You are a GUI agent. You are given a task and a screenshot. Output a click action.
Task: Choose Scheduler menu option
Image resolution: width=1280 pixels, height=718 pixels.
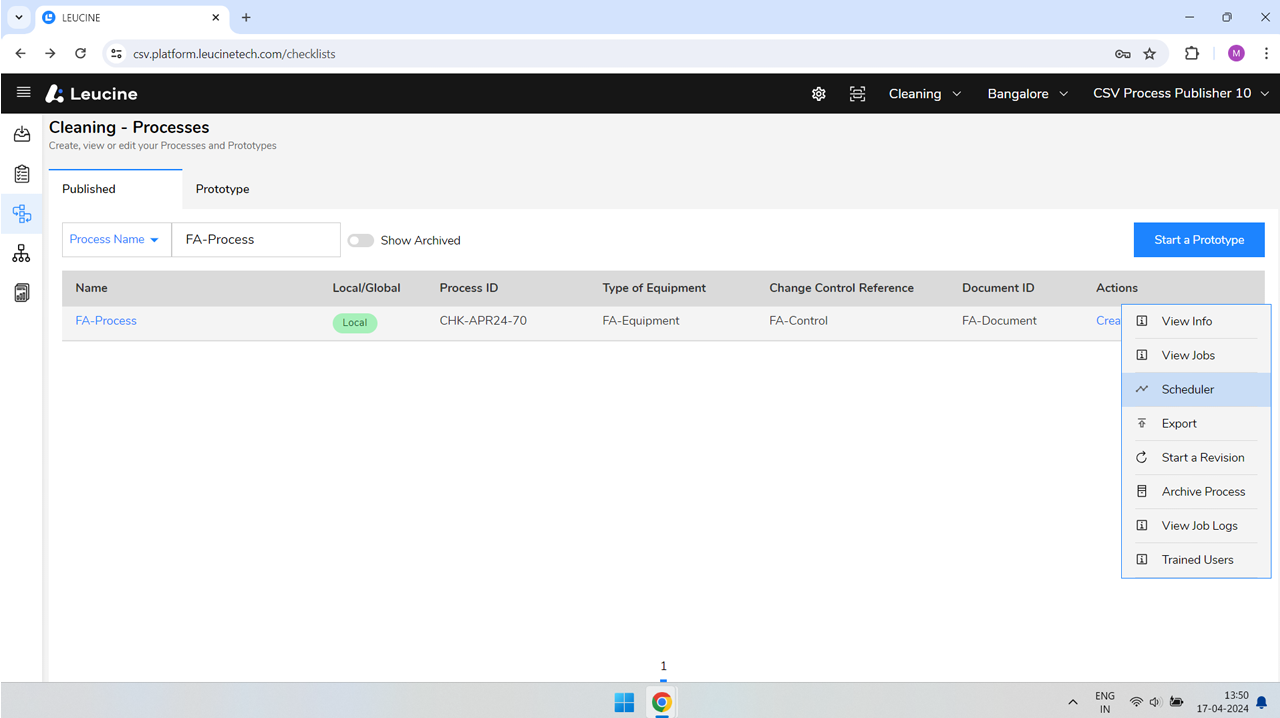point(1196,389)
